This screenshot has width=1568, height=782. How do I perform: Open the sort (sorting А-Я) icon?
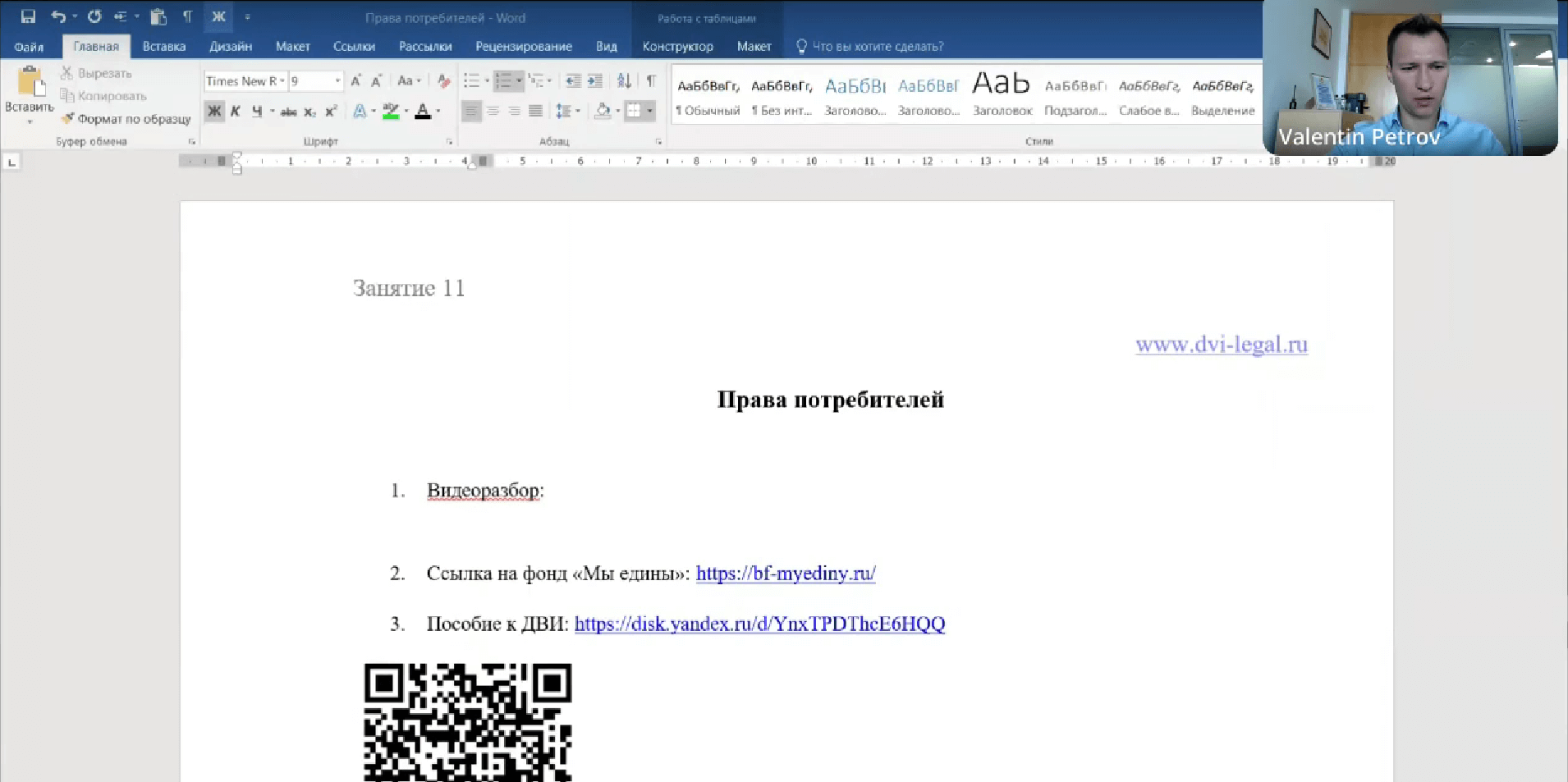[x=625, y=80]
